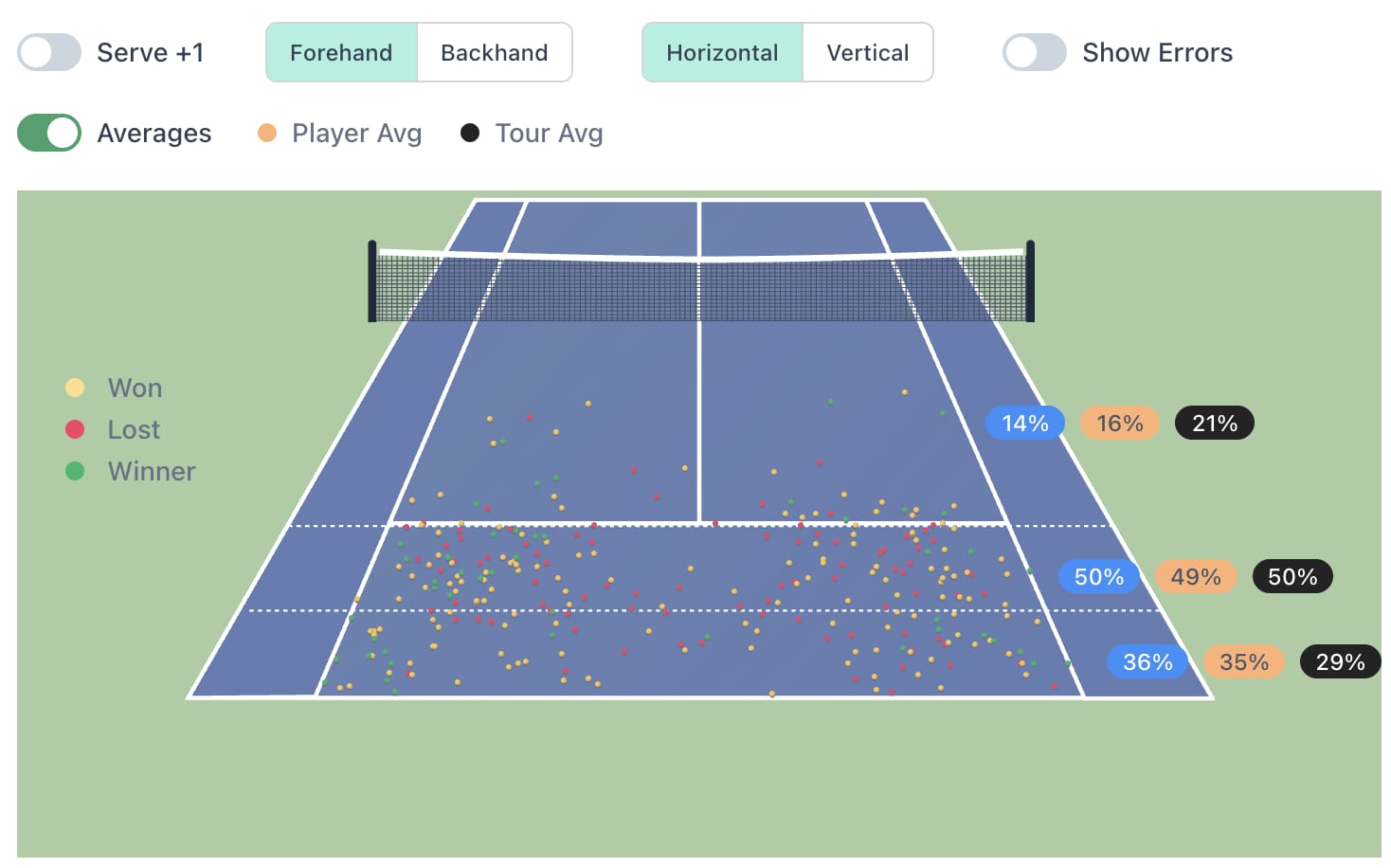The width and height of the screenshot is (1391, 868).
Task: Choose the Horizontal view option
Action: point(722,52)
